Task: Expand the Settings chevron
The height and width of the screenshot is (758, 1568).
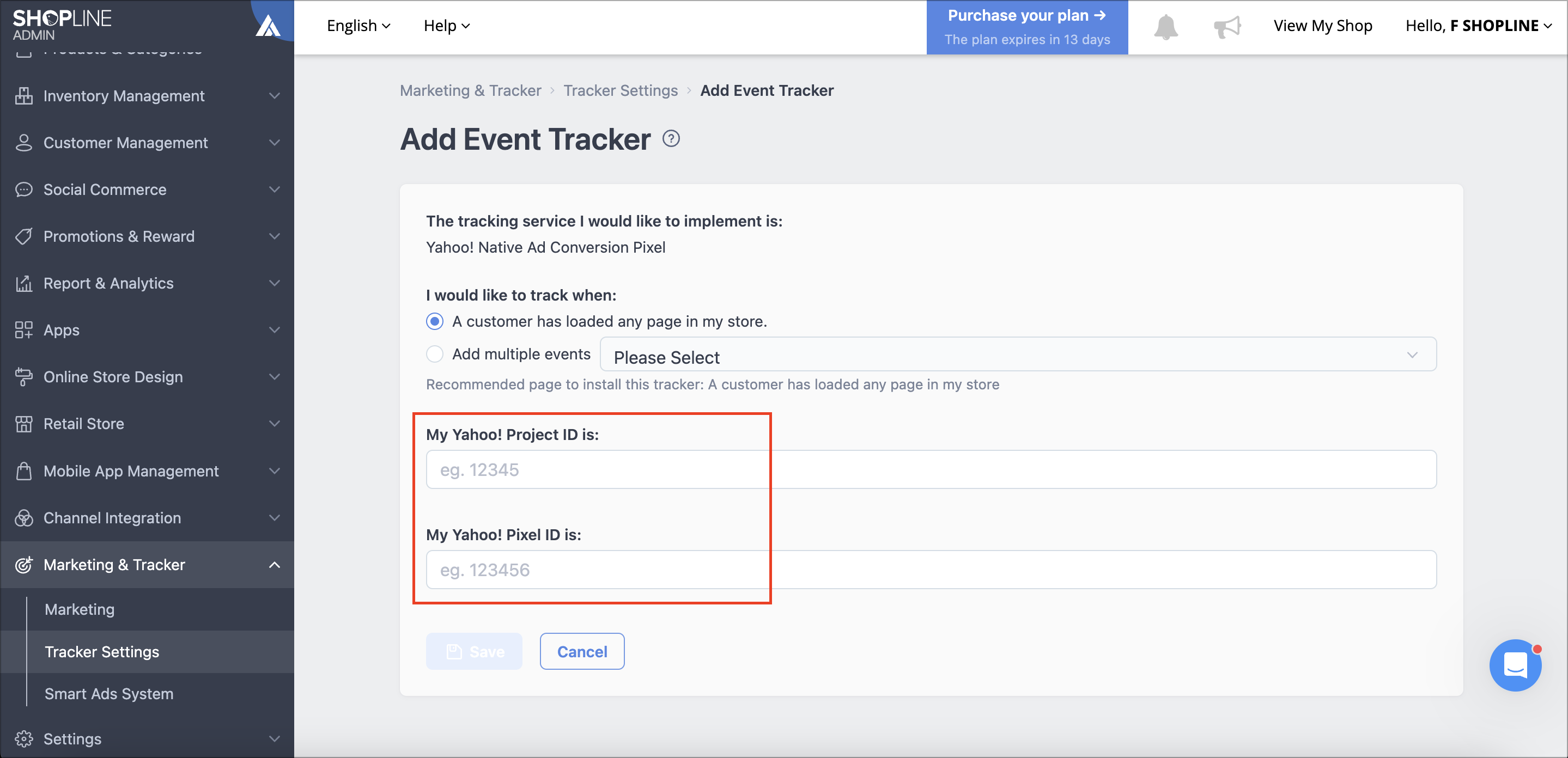Action: 275,738
